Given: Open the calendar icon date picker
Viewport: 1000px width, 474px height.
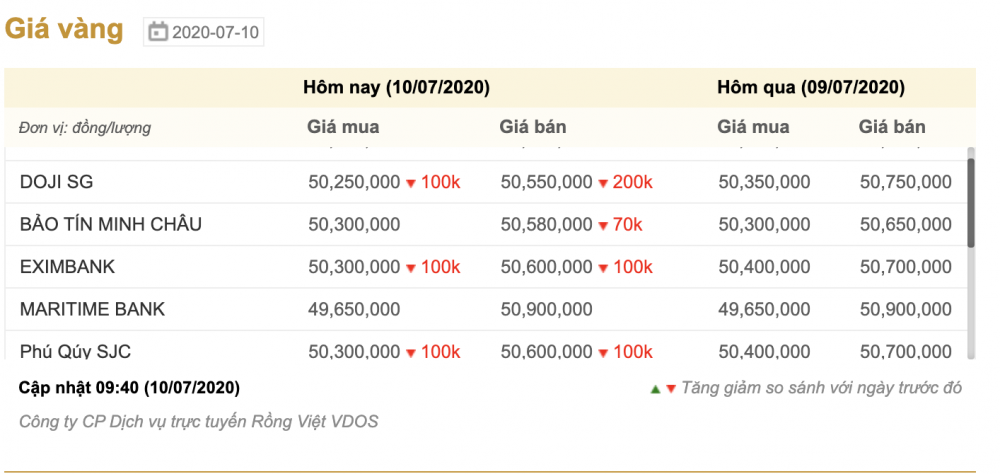Looking at the screenshot, I should pos(158,32).
